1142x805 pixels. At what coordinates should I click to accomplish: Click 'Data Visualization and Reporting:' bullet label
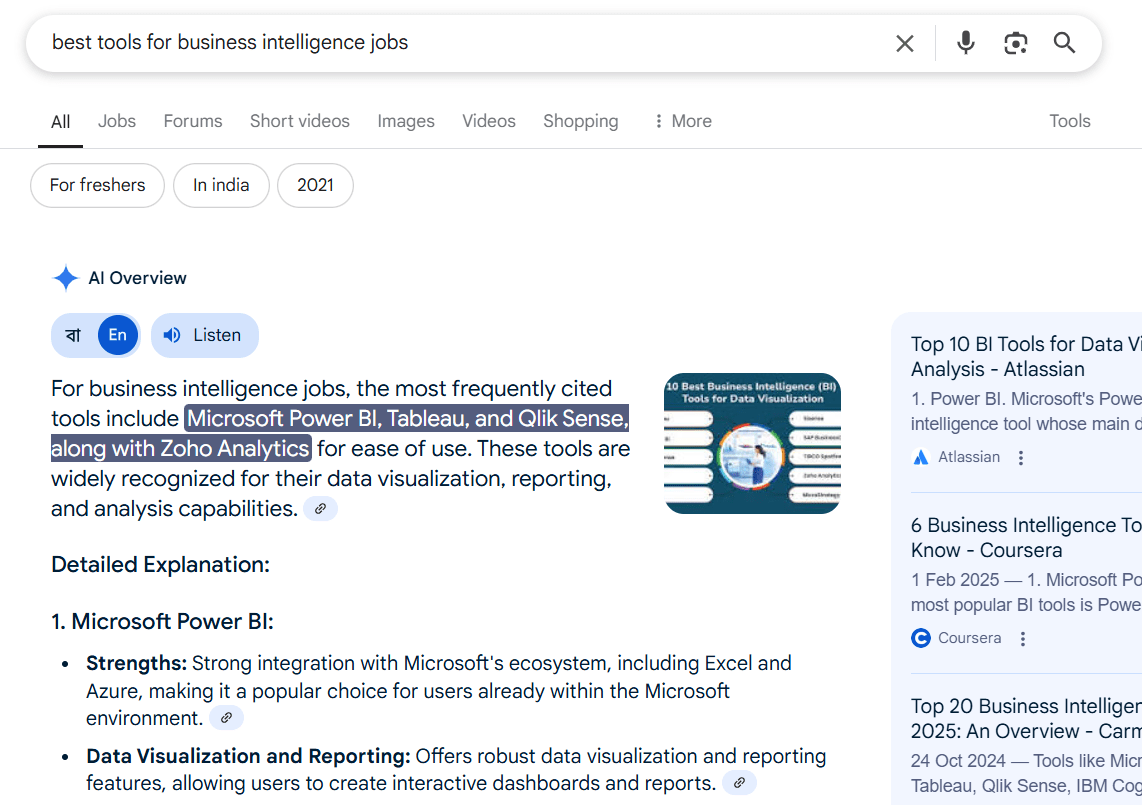[x=248, y=756]
